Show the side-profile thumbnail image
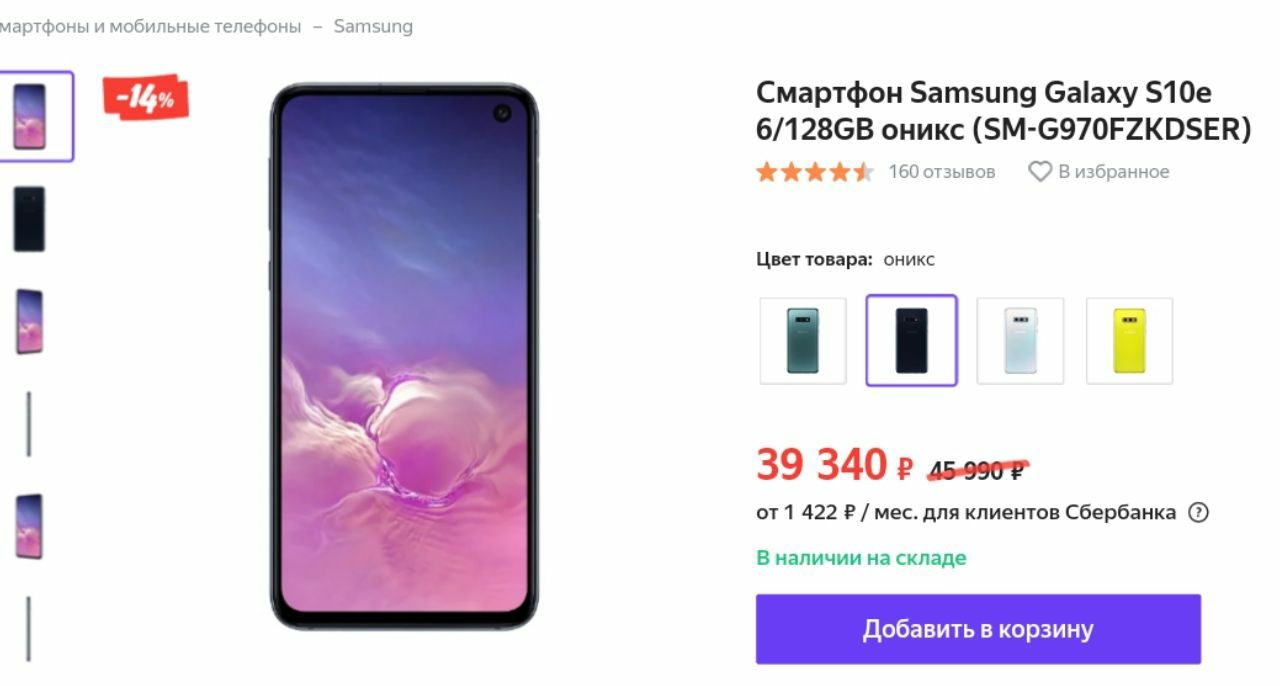 [x=29, y=425]
